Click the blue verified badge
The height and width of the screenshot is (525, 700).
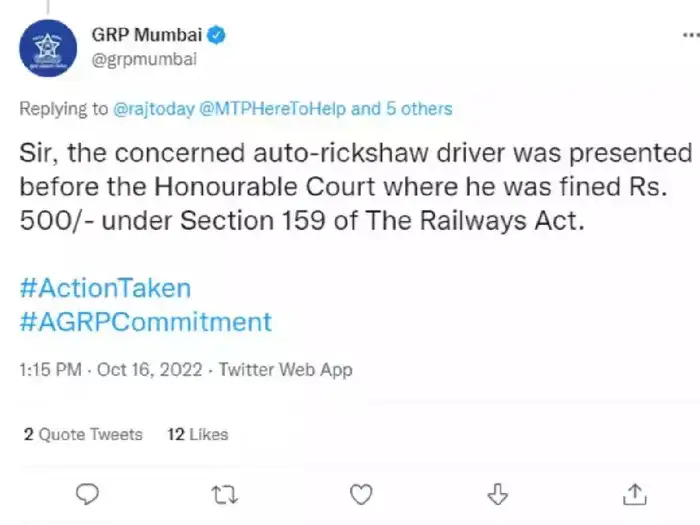(x=216, y=36)
